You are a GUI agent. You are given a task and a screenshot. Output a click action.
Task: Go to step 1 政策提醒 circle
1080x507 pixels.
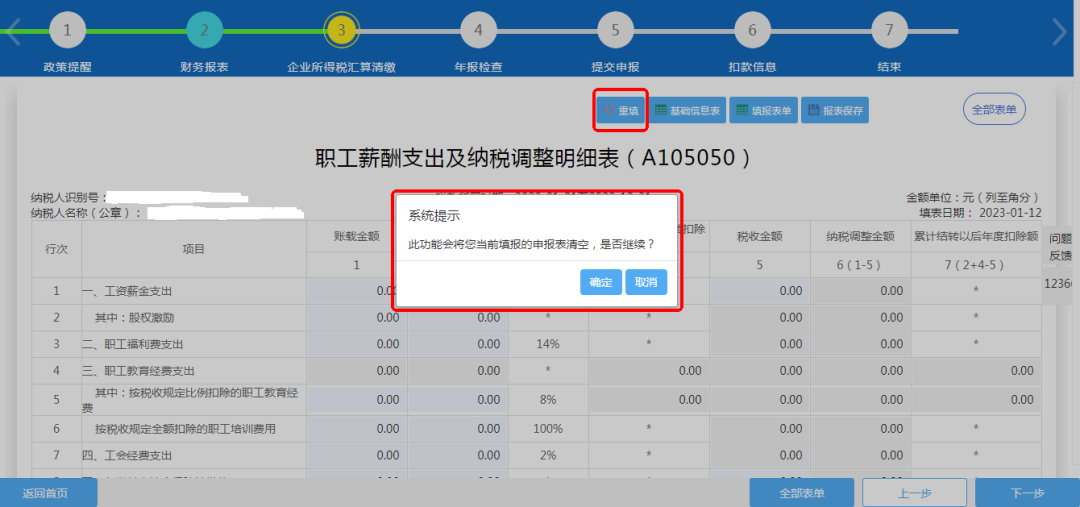coord(67,30)
